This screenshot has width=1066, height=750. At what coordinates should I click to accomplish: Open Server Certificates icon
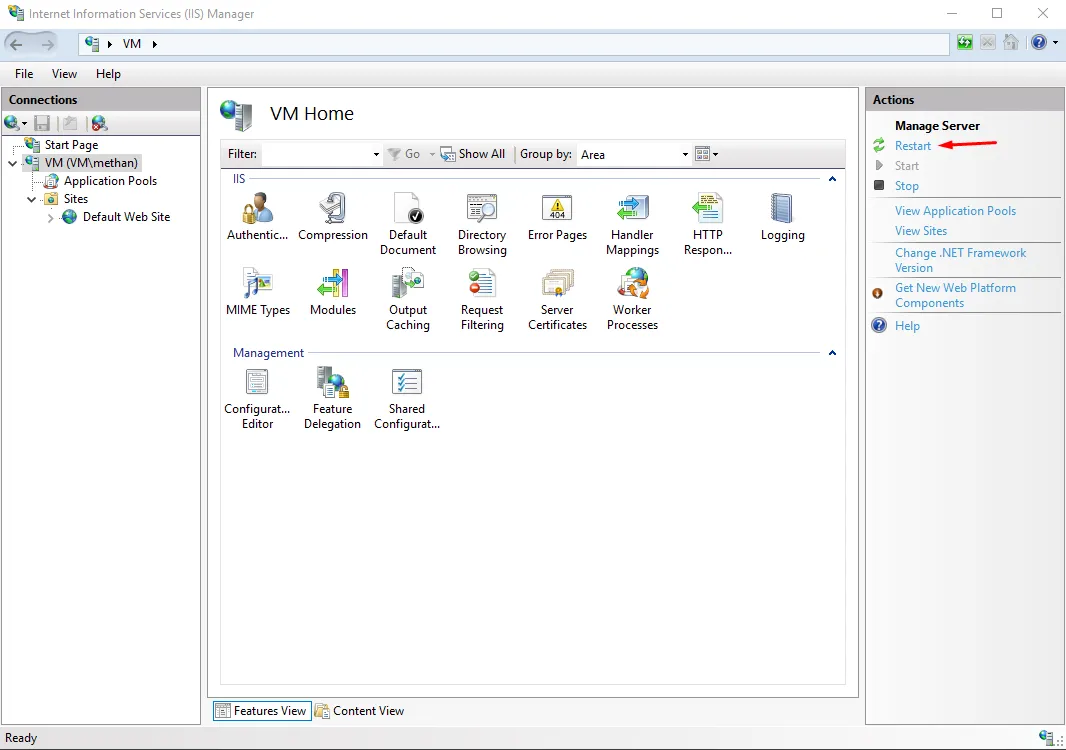click(557, 285)
